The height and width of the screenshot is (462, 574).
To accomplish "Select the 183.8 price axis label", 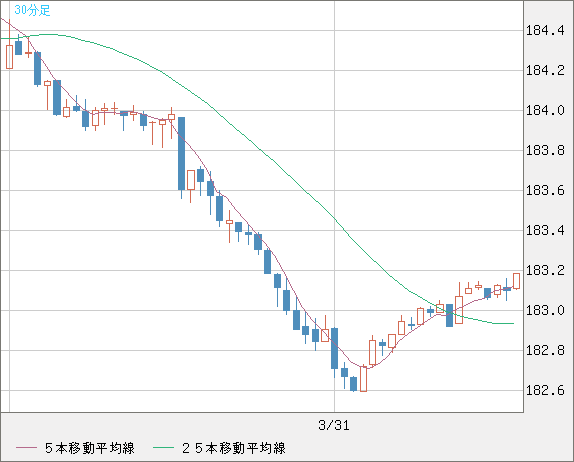I will 545,150.
